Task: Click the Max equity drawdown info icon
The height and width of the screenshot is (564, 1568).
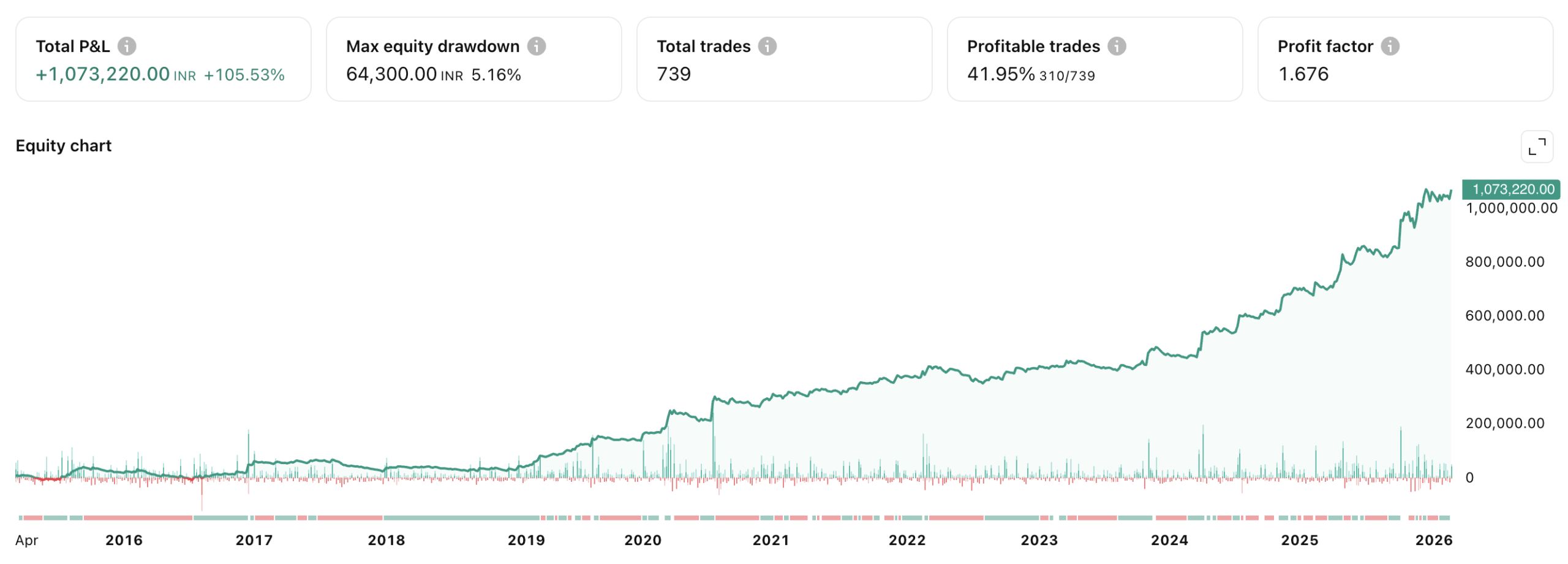Action: [x=536, y=45]
